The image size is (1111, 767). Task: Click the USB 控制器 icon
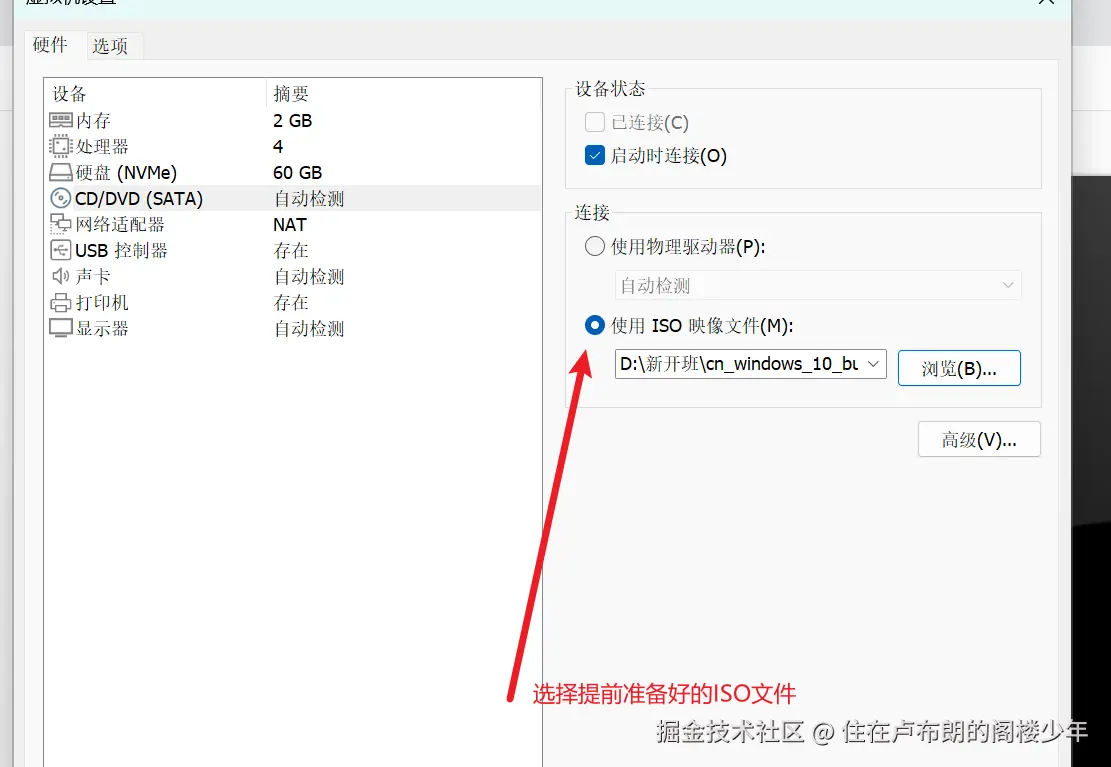click(x=60, y=250)
